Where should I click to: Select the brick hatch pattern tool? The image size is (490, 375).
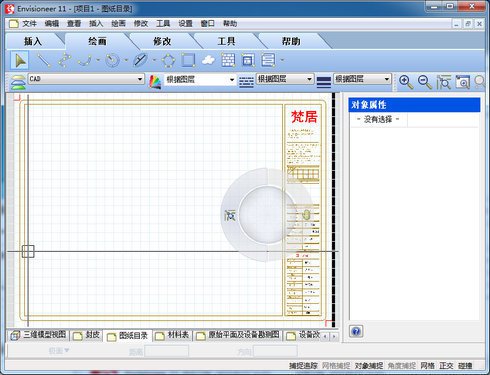click(x=228, y=60)
